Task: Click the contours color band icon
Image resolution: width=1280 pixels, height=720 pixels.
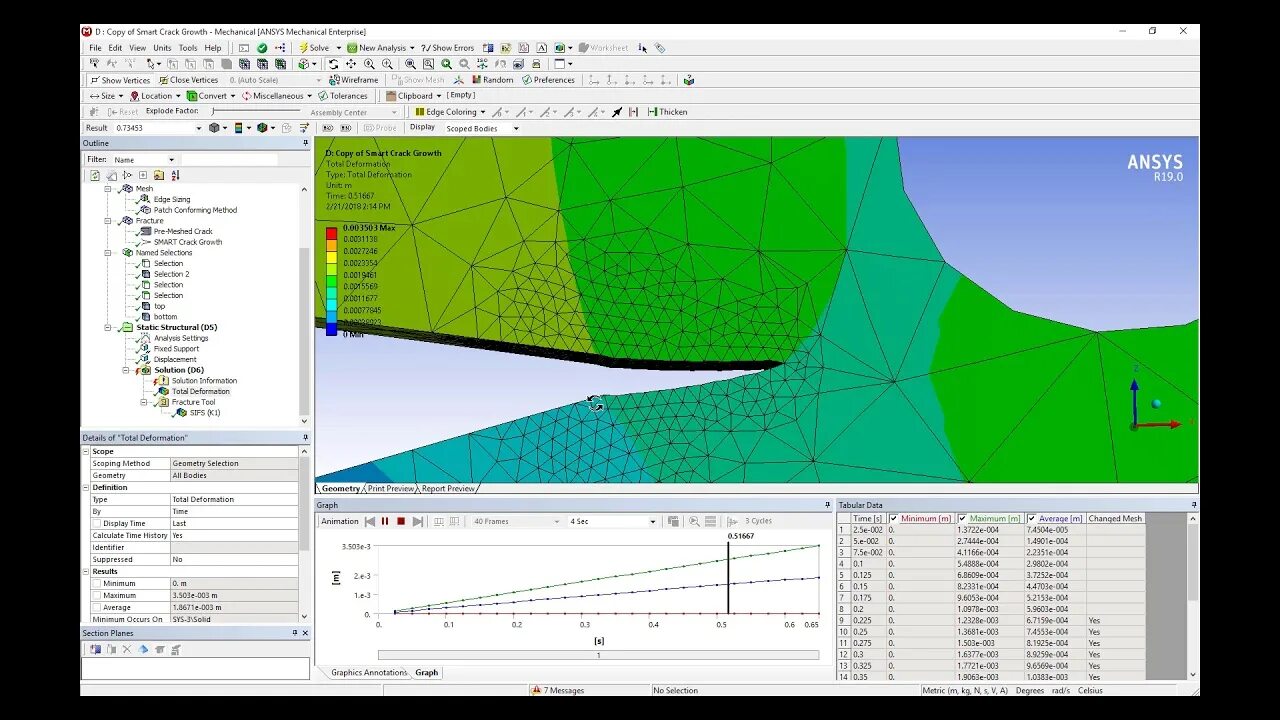Action: click(241, 128)
